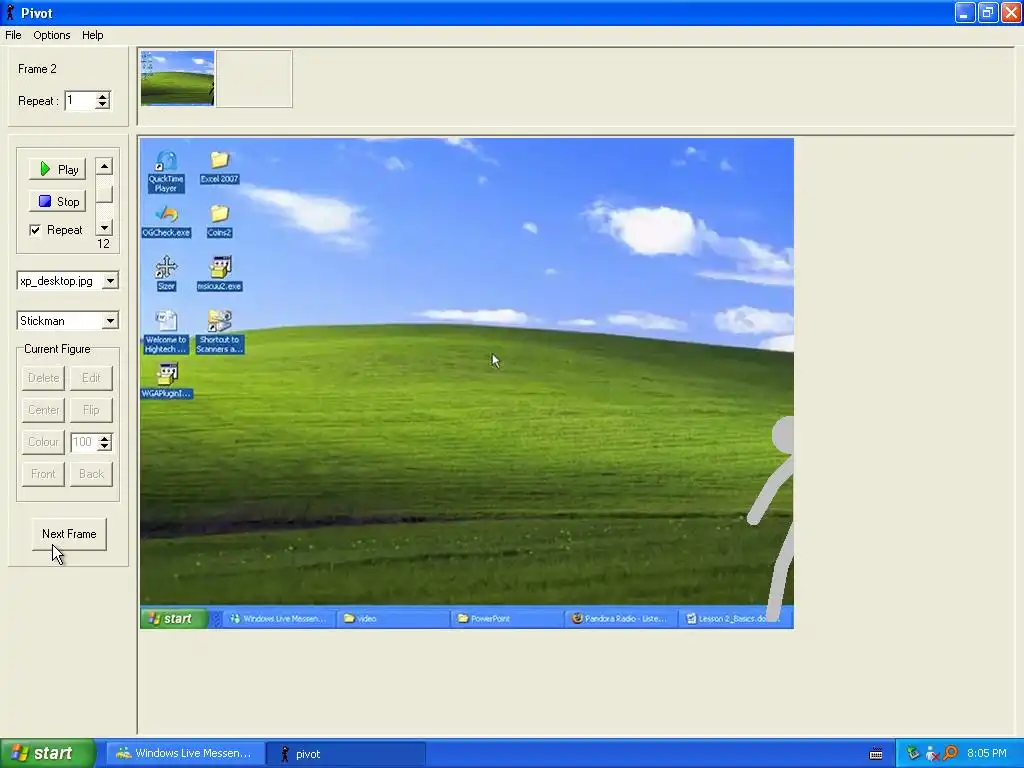Click the Shortcut to Scanners icon in canvas
The width and height of the screenshot is (1024, 768).
pos(219,332)
